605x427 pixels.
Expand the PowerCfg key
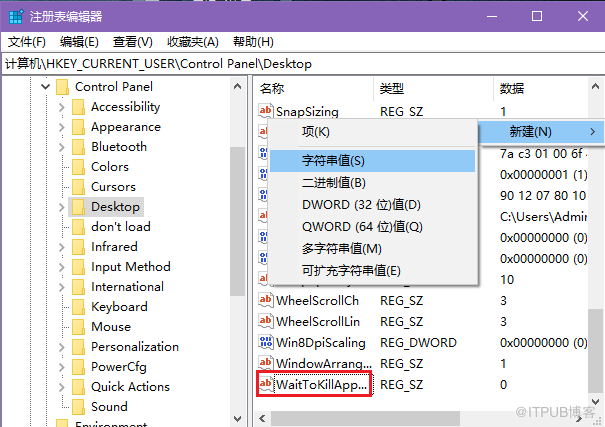(61, 367)
